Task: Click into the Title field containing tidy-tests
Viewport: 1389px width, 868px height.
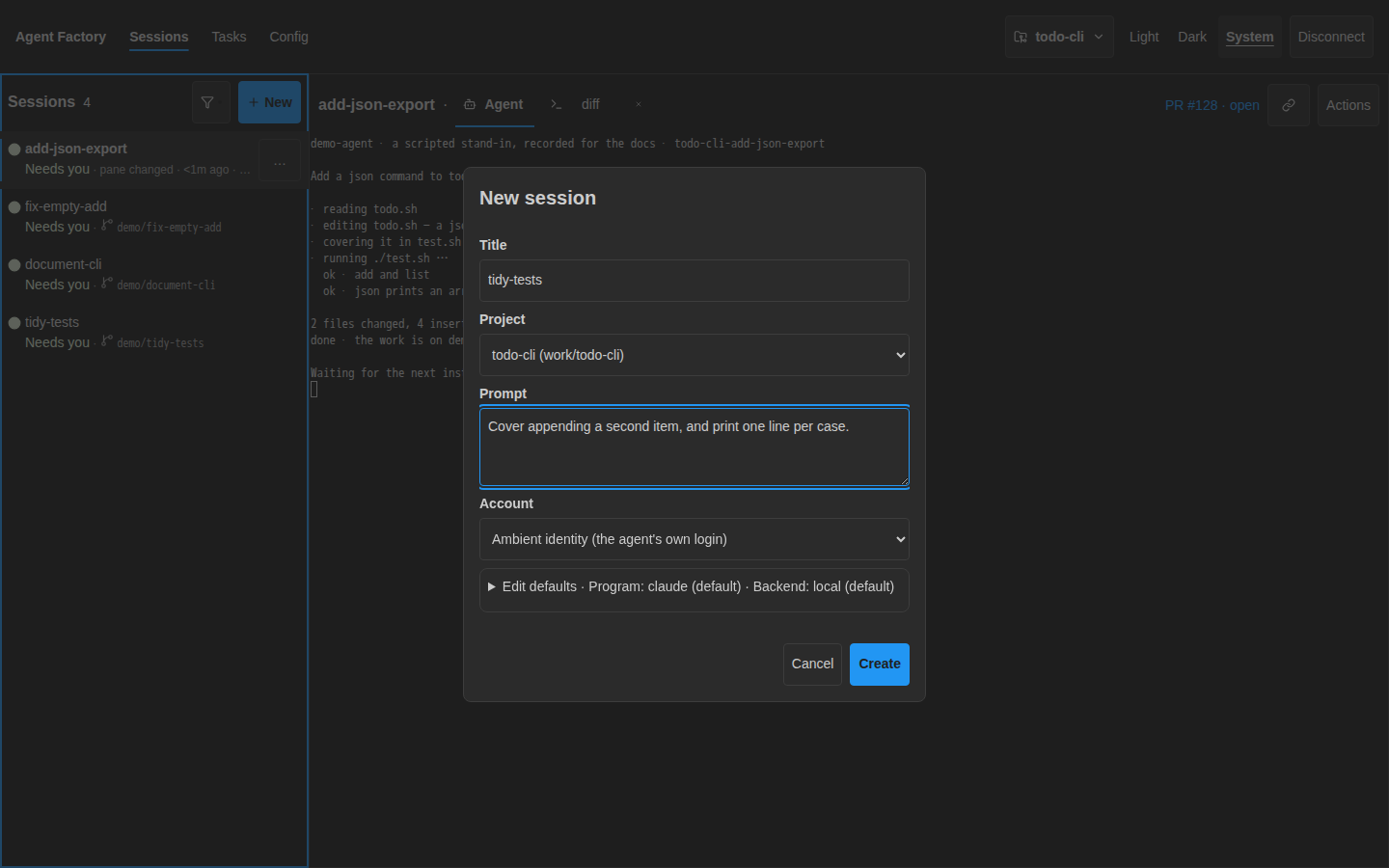Action: click(694, 281)
